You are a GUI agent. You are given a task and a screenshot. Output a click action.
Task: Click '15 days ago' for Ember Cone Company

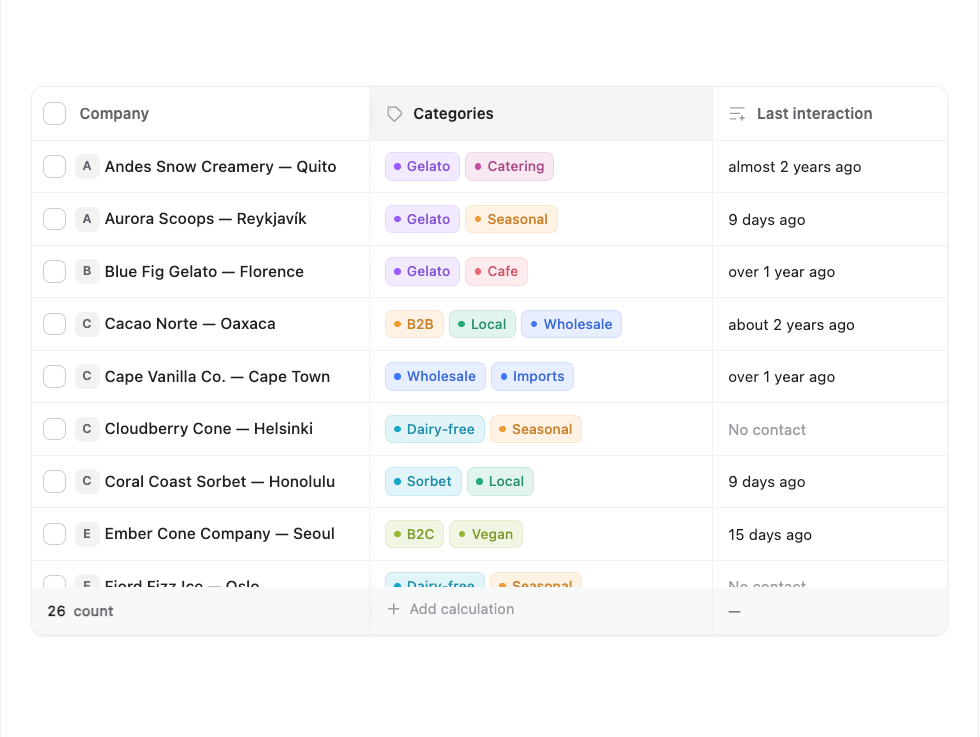[x=770, y=534]
